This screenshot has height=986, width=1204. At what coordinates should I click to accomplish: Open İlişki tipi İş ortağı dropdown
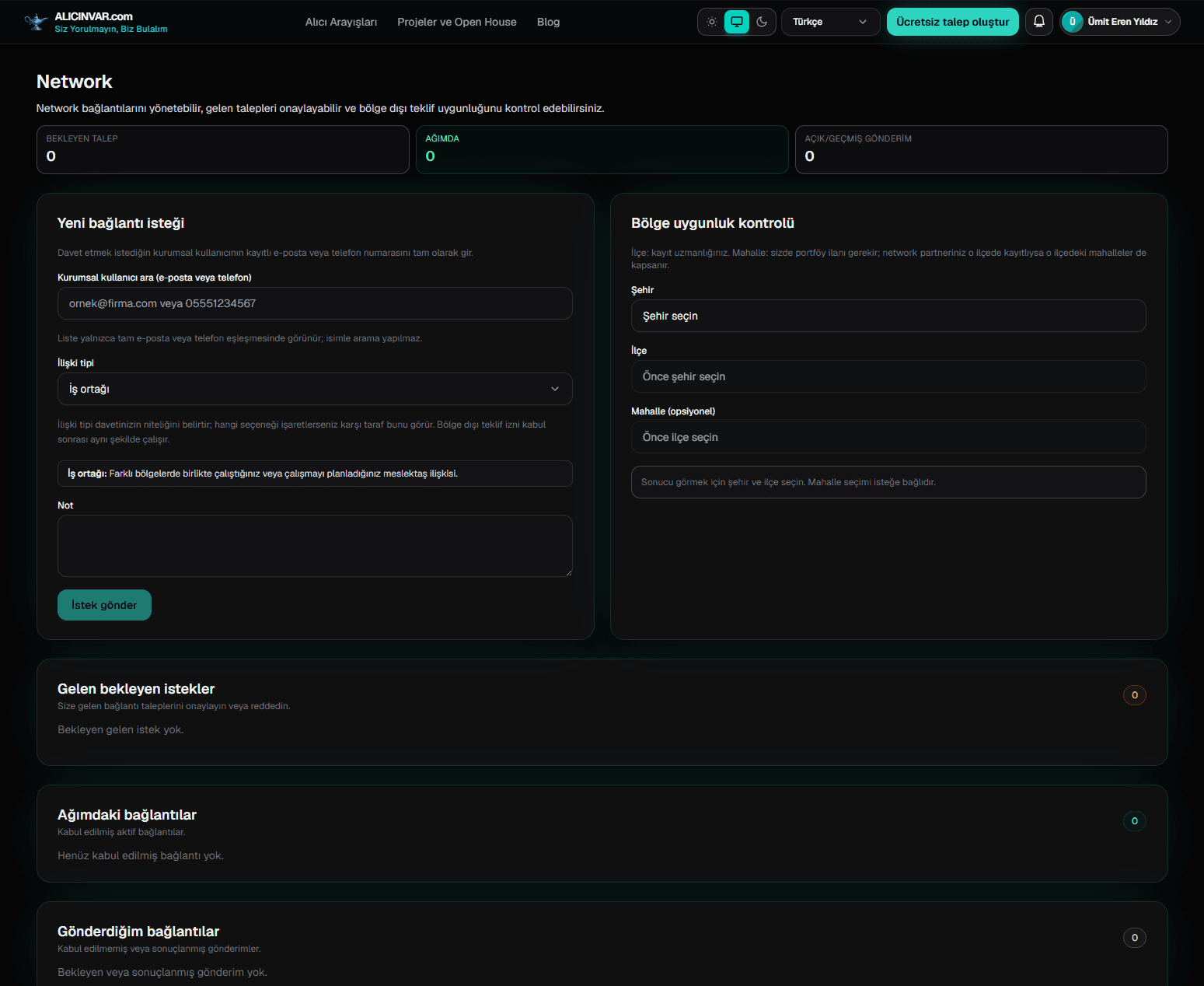315,389
